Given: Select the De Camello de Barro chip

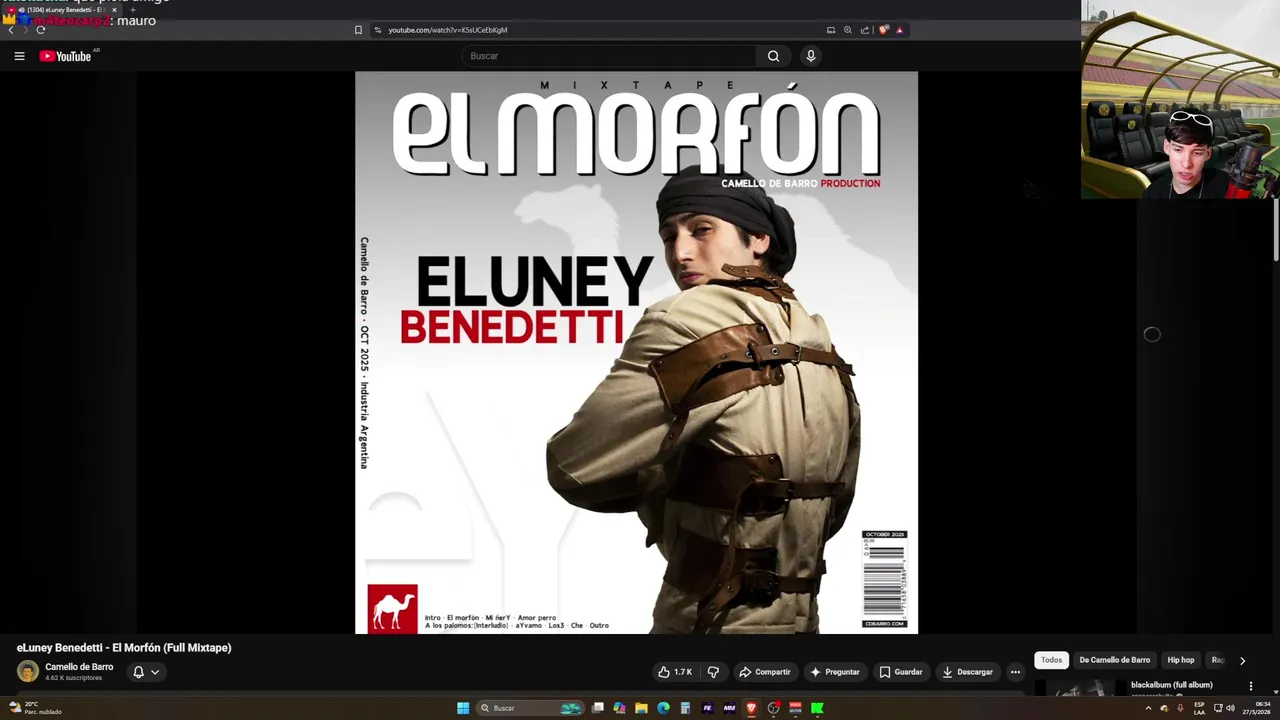Looking at the screenshot, I should pos(1114,660).
